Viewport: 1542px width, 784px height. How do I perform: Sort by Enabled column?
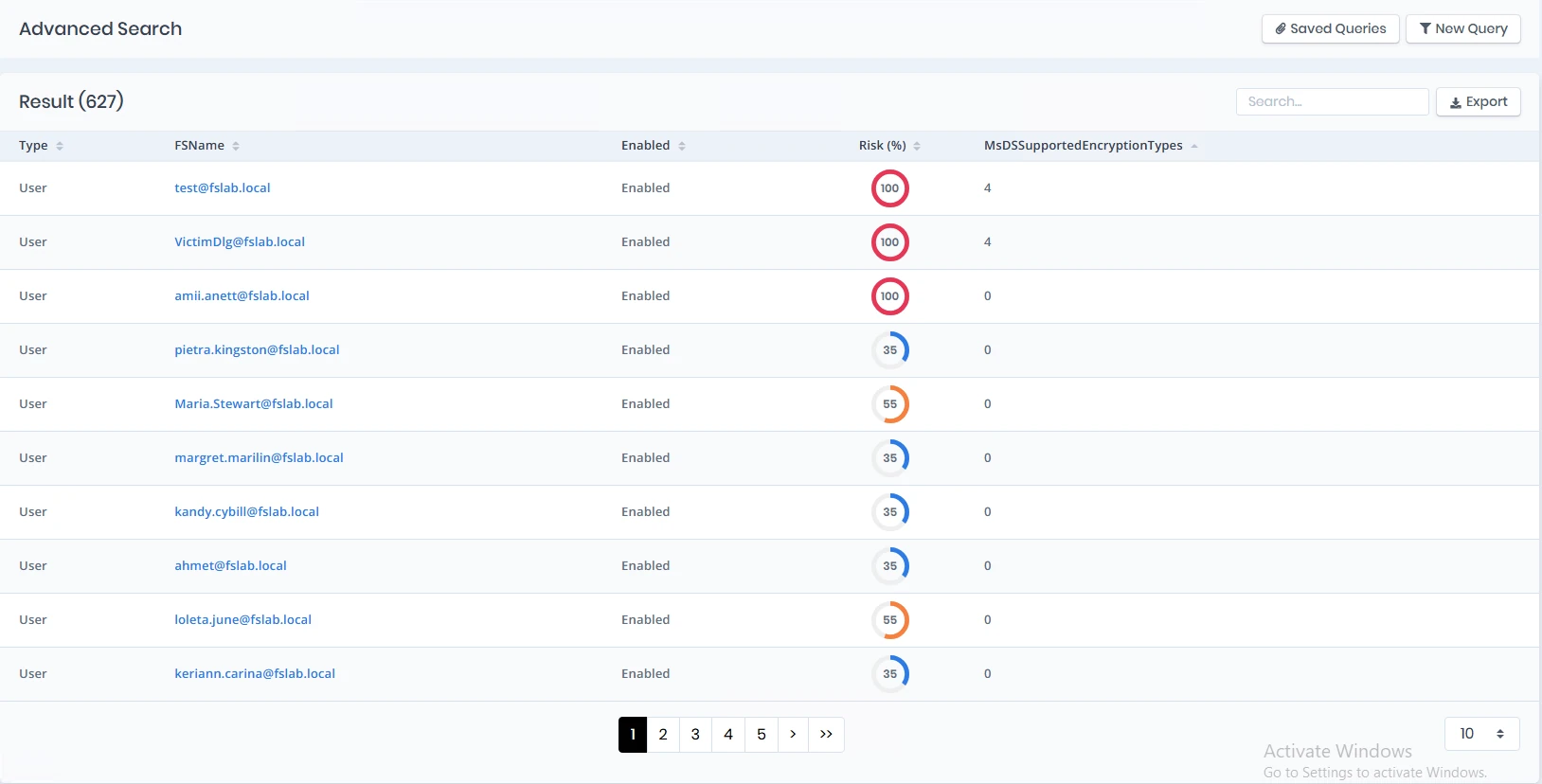(682, 146)
